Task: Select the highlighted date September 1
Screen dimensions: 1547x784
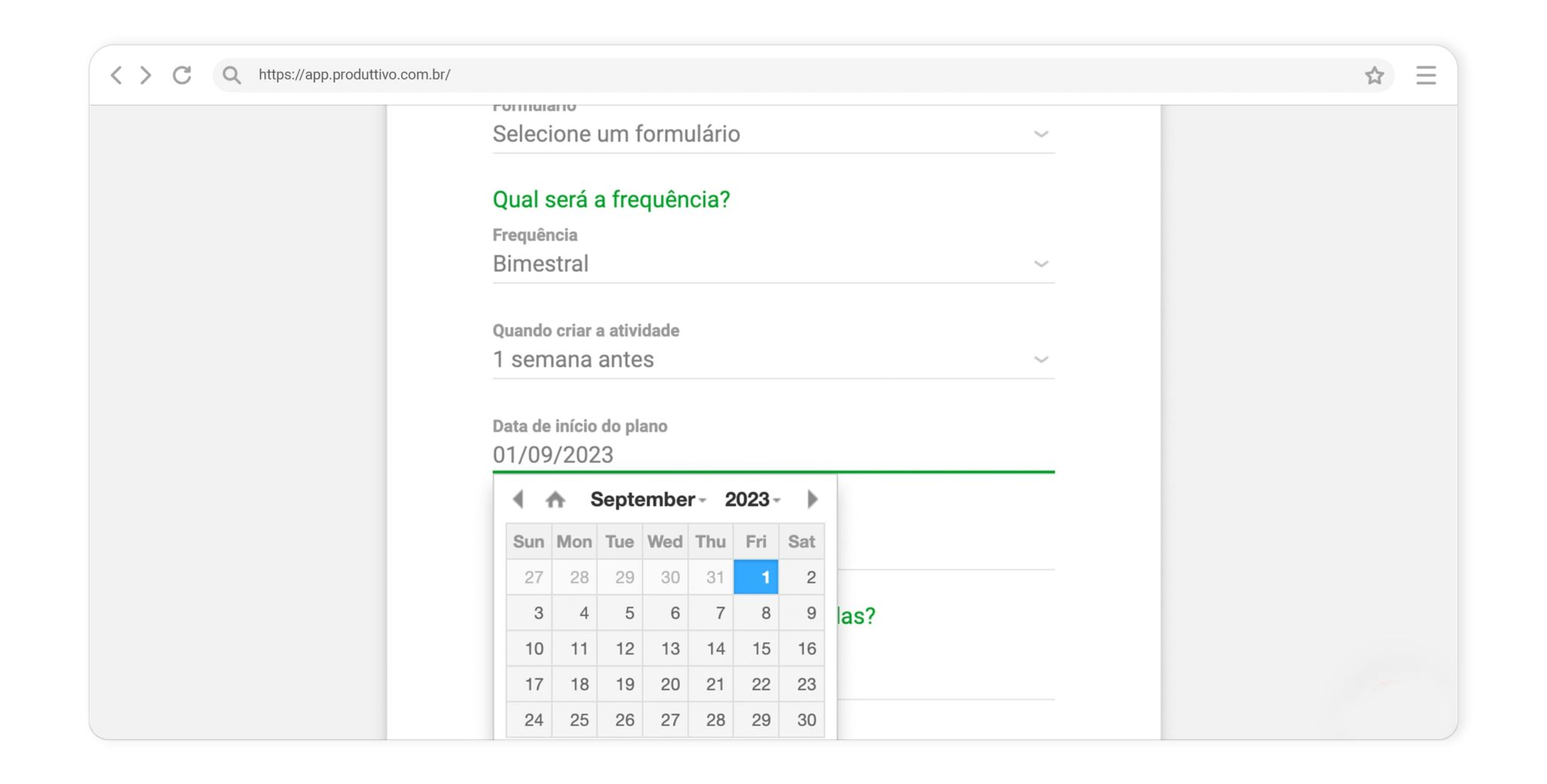Action: [757, 577]
